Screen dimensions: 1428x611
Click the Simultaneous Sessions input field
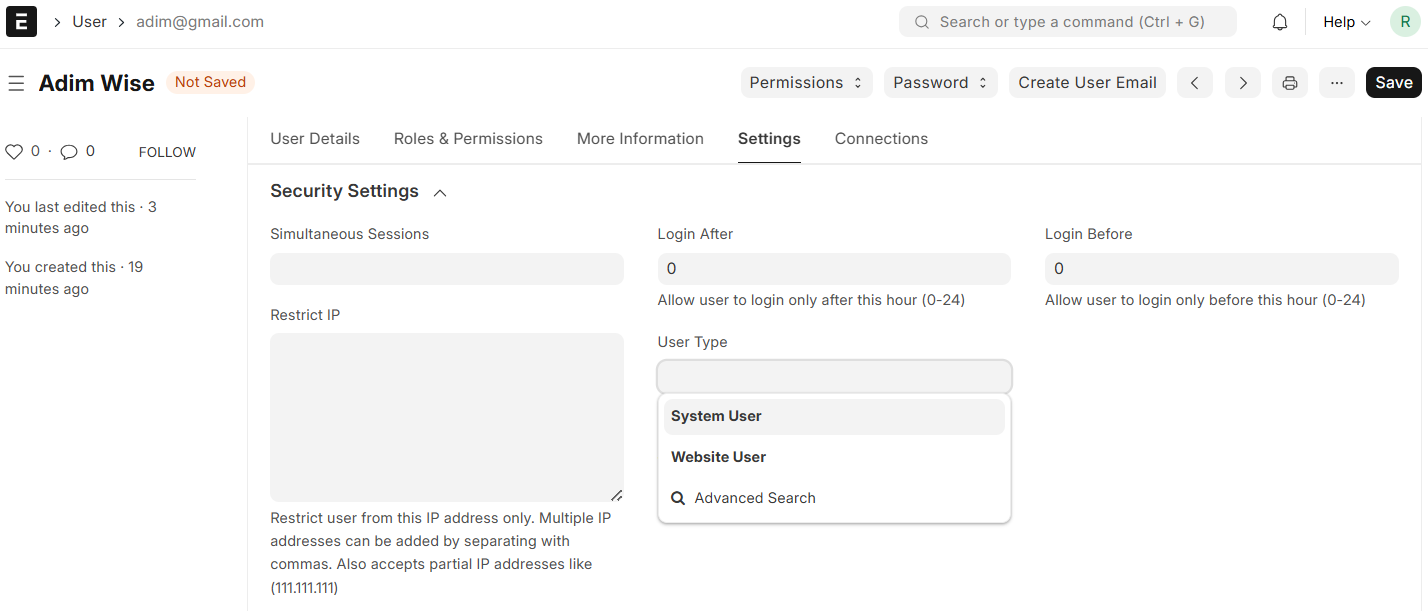tap(446, 269)
